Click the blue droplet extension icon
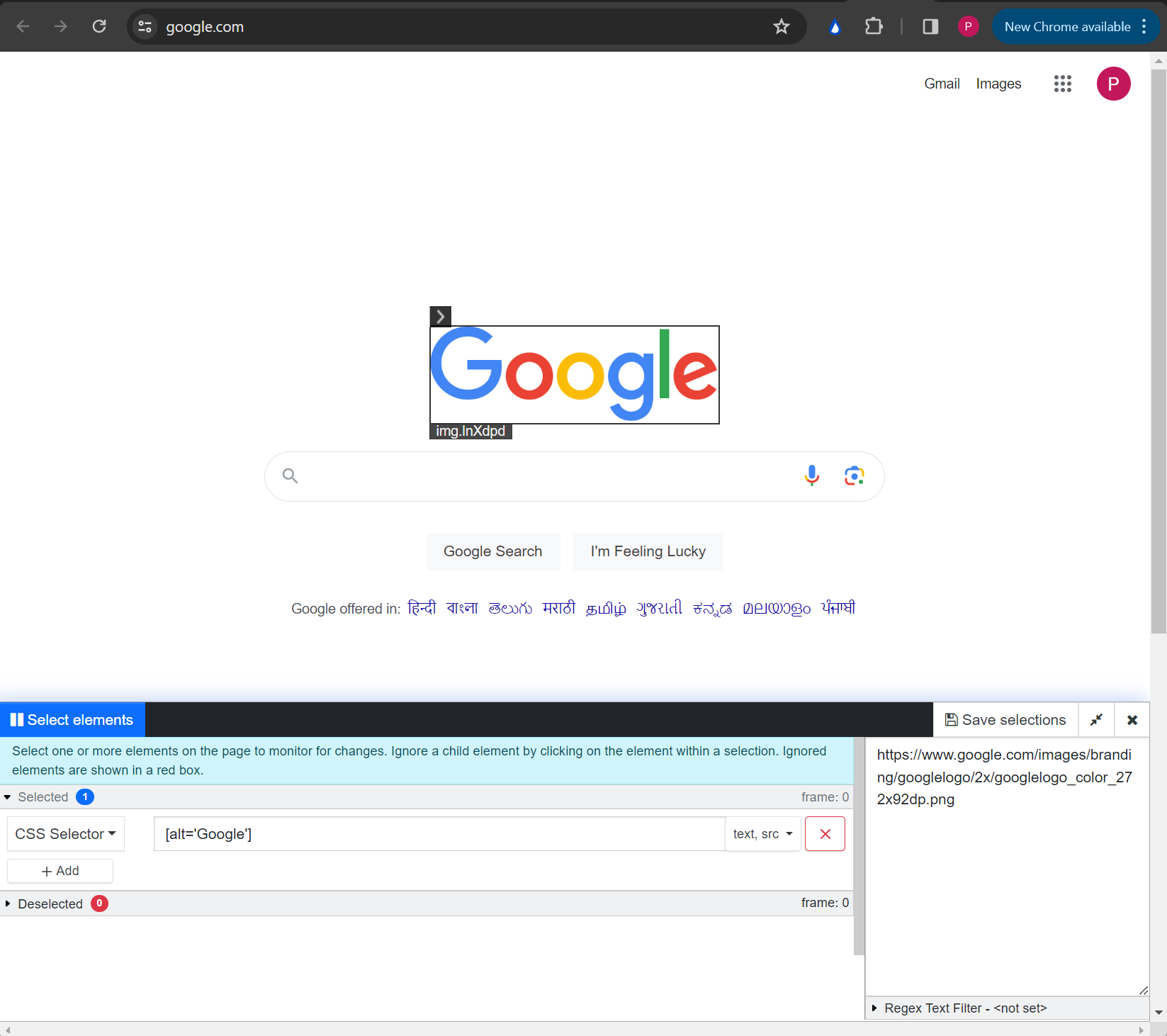 tap(835, 27)
